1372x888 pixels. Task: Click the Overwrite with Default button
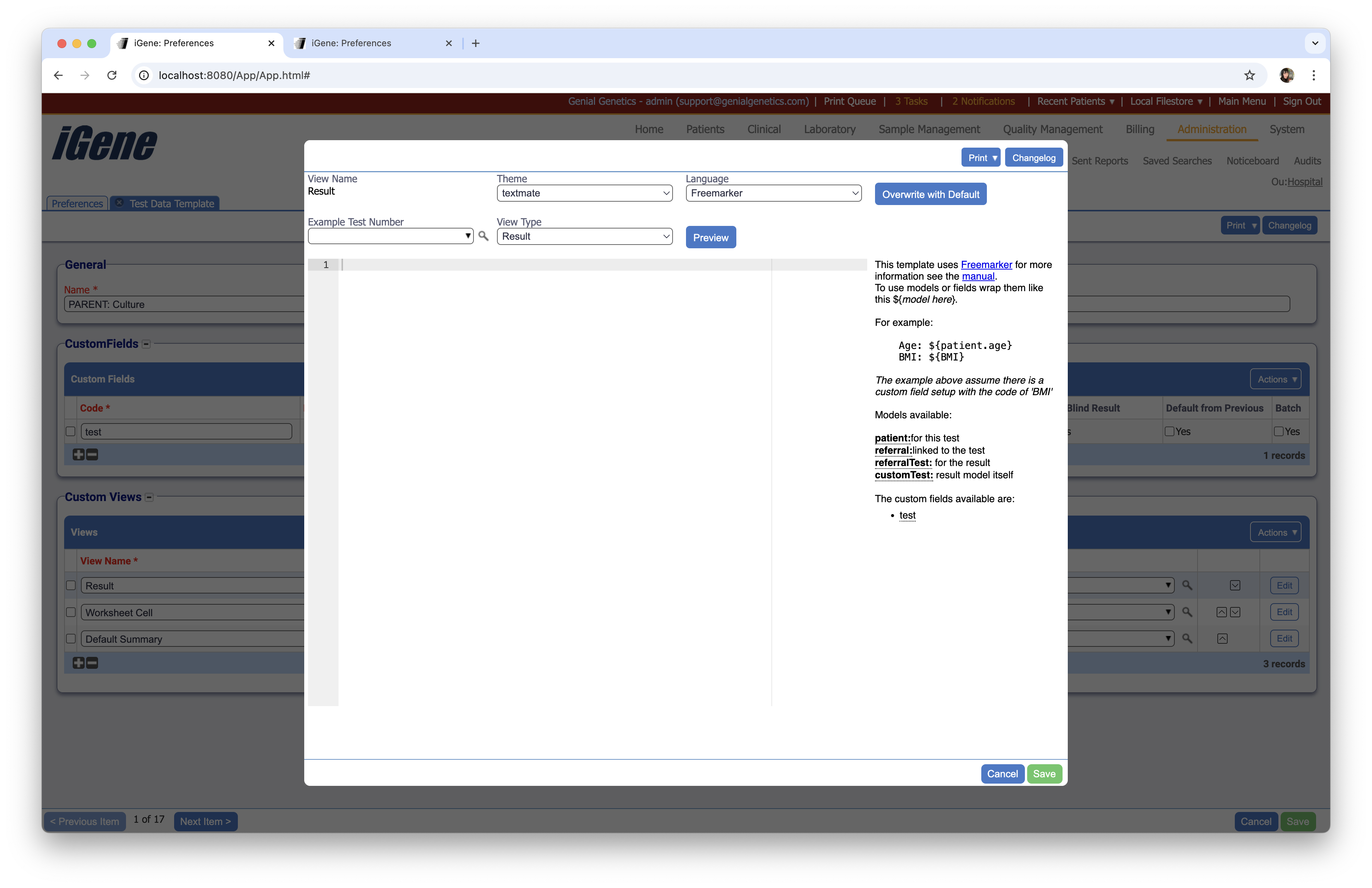pyautogui.click(x=930, y=193)
